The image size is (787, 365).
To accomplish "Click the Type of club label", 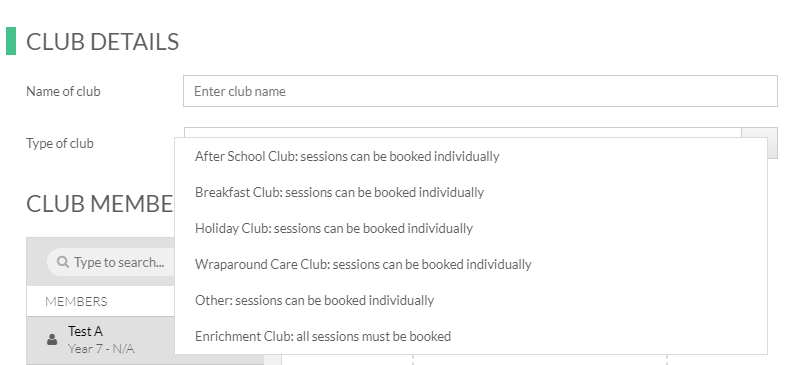I will coord(60,143).
